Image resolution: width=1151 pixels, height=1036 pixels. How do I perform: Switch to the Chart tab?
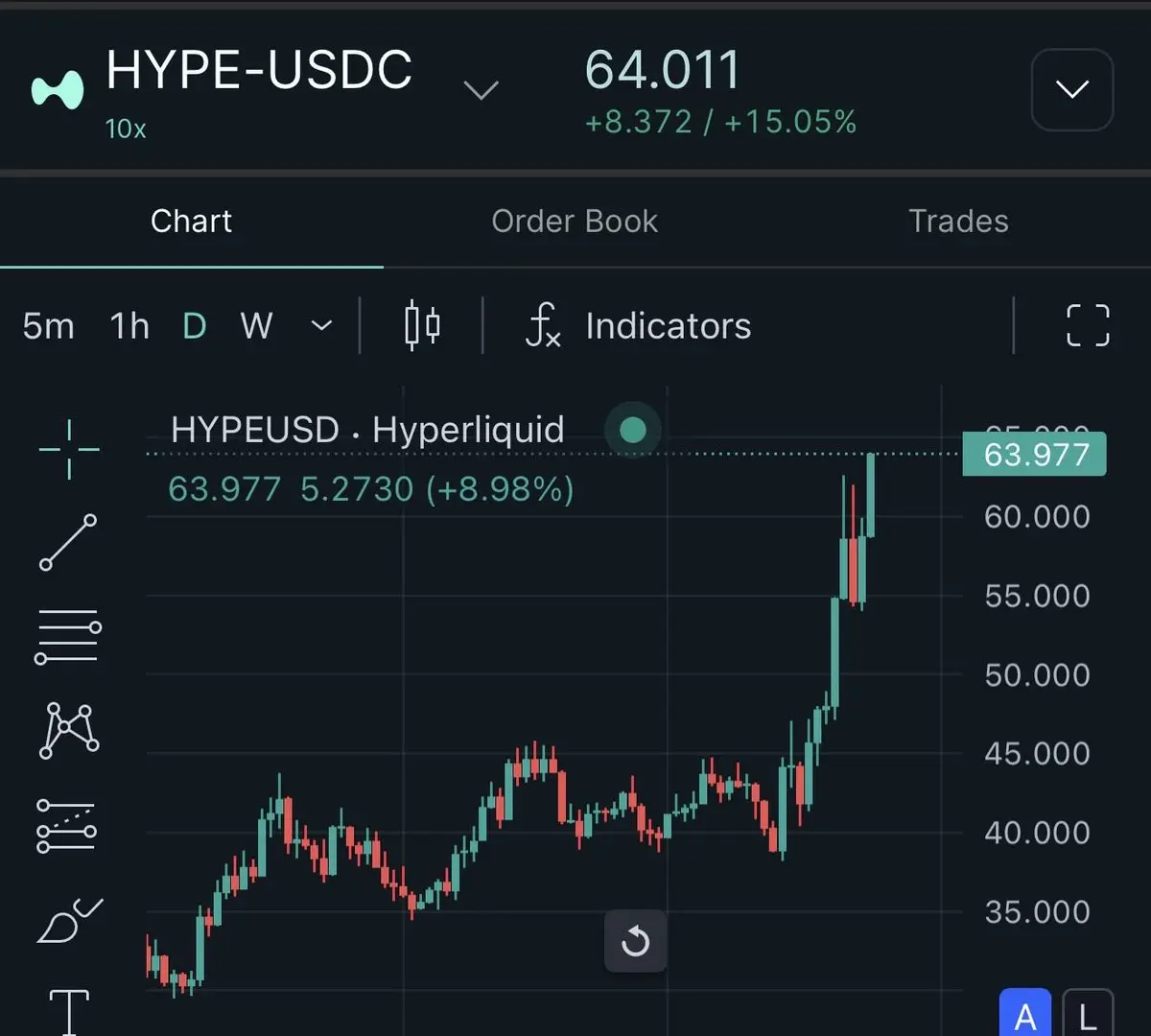coord(191,222)
